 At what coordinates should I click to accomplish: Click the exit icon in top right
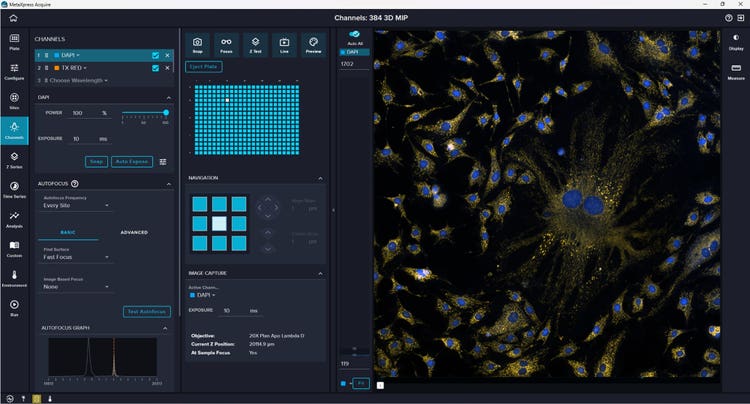(741, 18)
